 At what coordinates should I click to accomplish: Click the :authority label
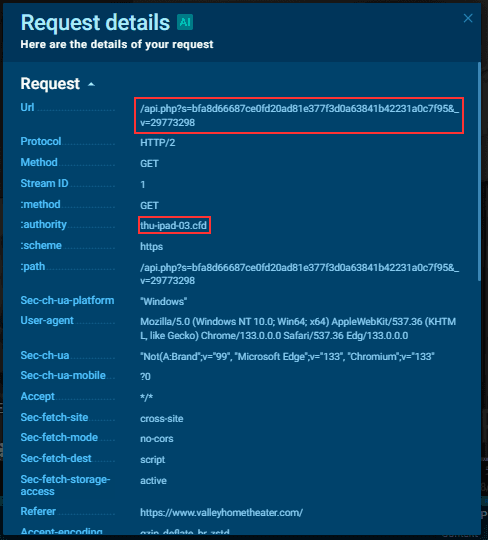43,224
